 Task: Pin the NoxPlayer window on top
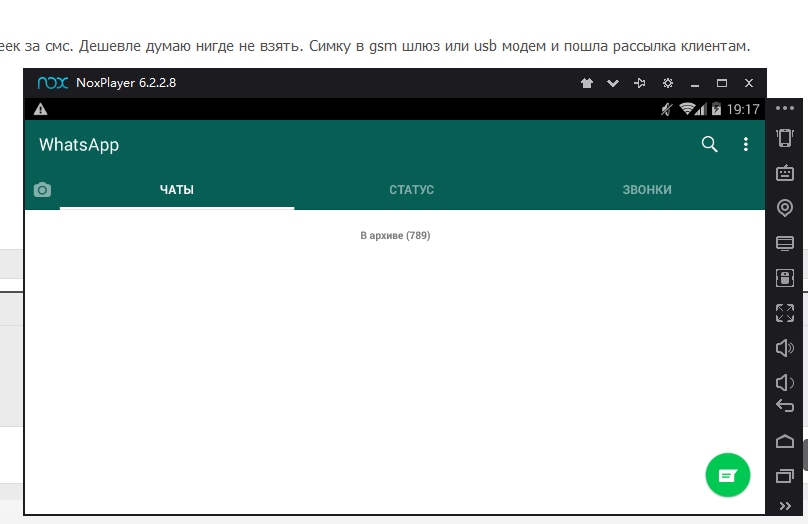pos(639,83)
